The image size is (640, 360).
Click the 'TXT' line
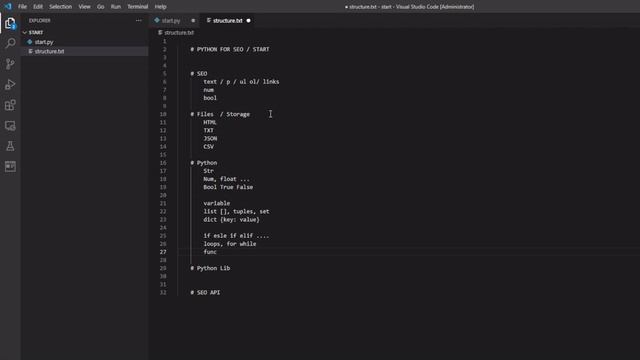(209, 130)
